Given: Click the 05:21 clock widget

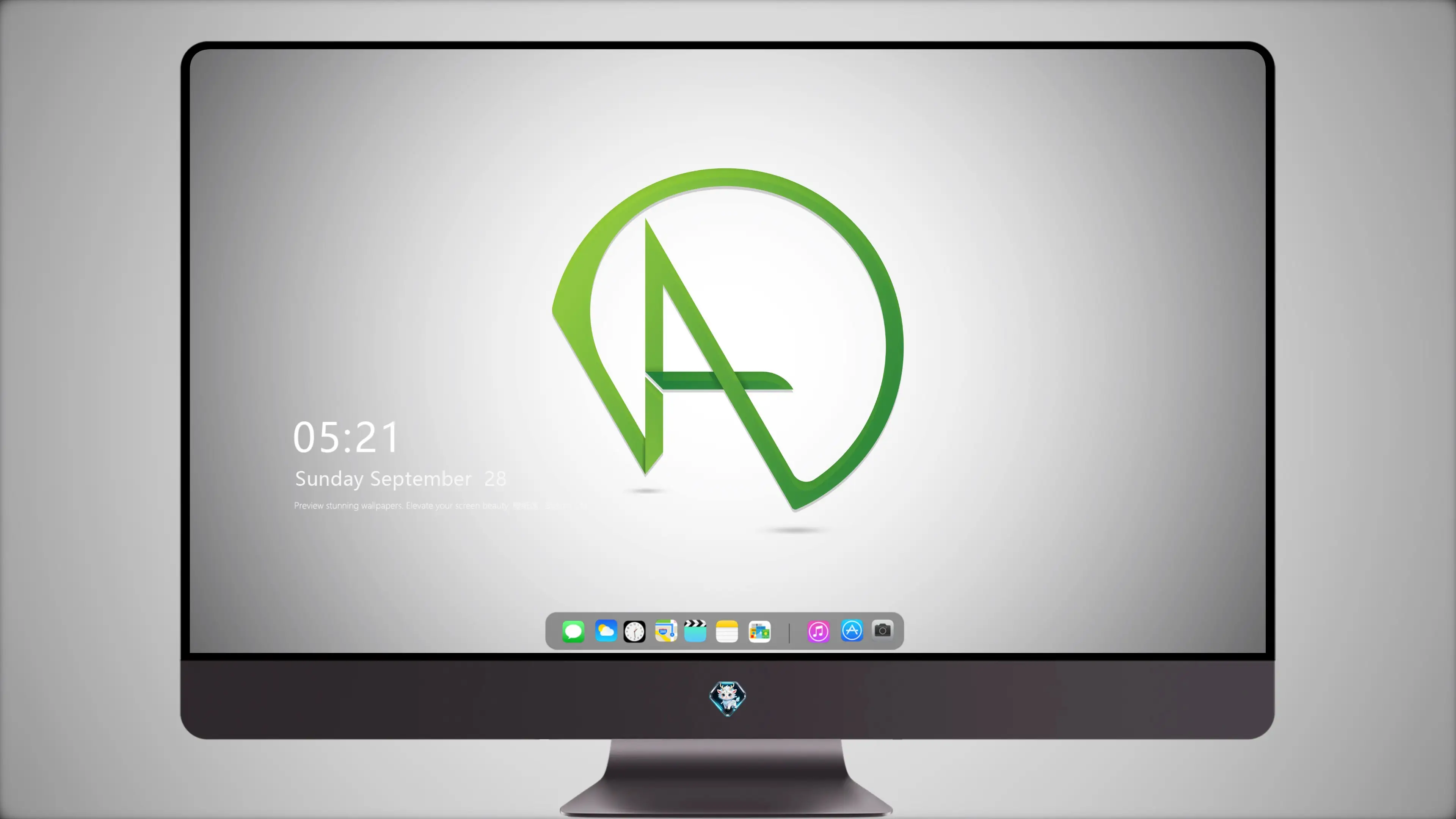Looking at the screenshot, I should click(x=346, y=437).
